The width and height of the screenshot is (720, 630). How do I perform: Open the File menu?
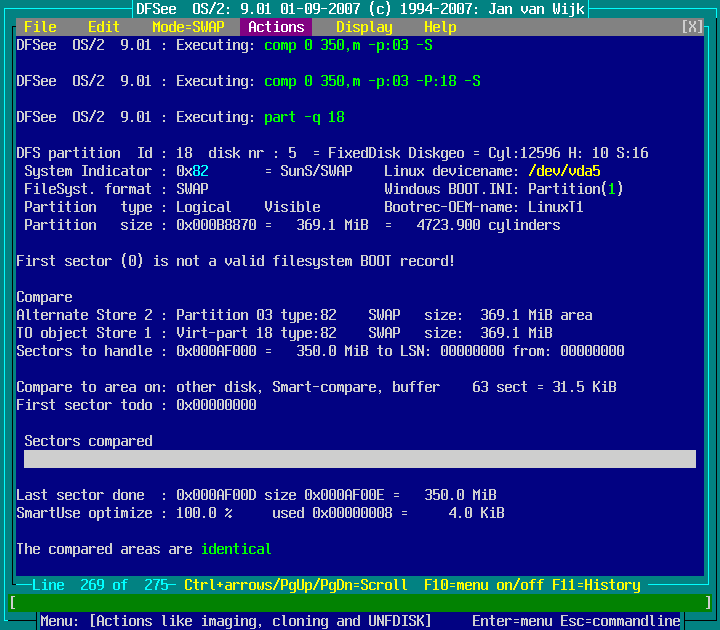[40, 27]
